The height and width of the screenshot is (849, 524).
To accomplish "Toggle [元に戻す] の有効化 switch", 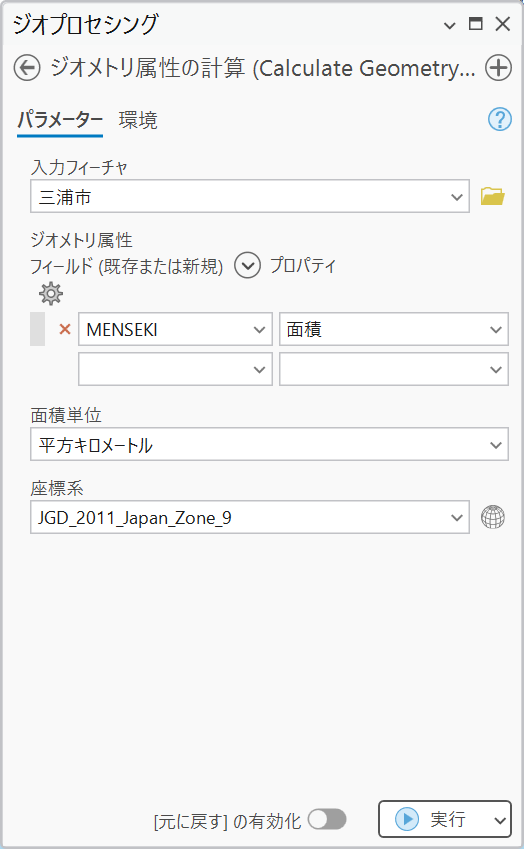I will [327, 819].
